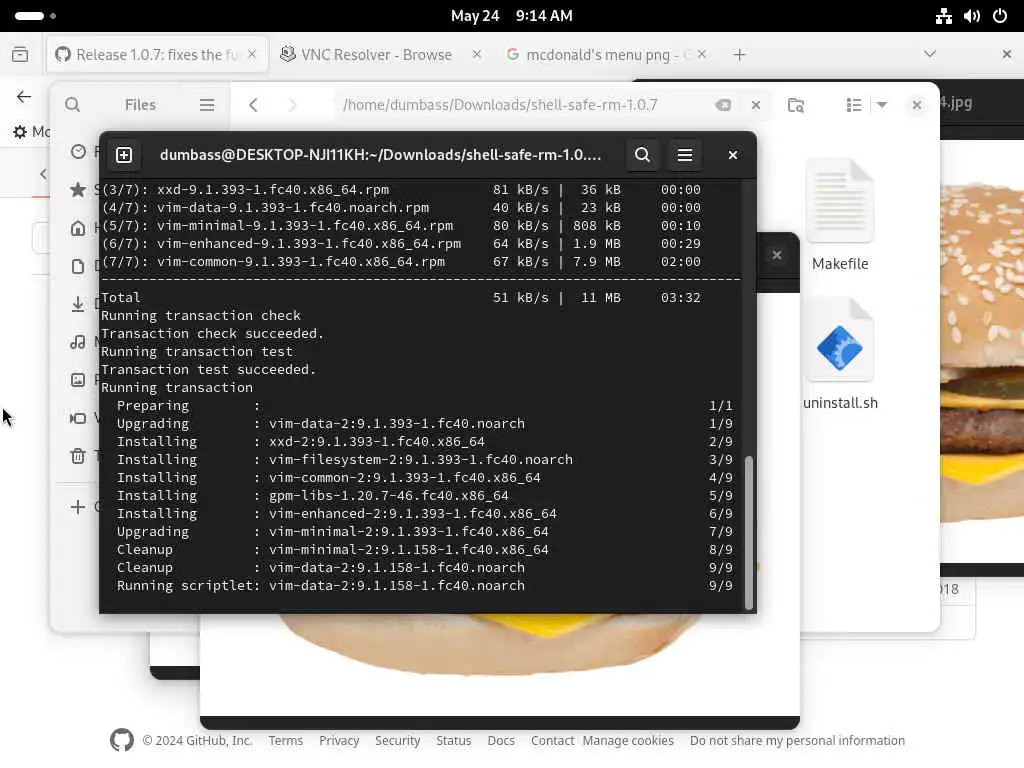
Task: Click terminal scrollbar thumb
Action: point(748,532)
